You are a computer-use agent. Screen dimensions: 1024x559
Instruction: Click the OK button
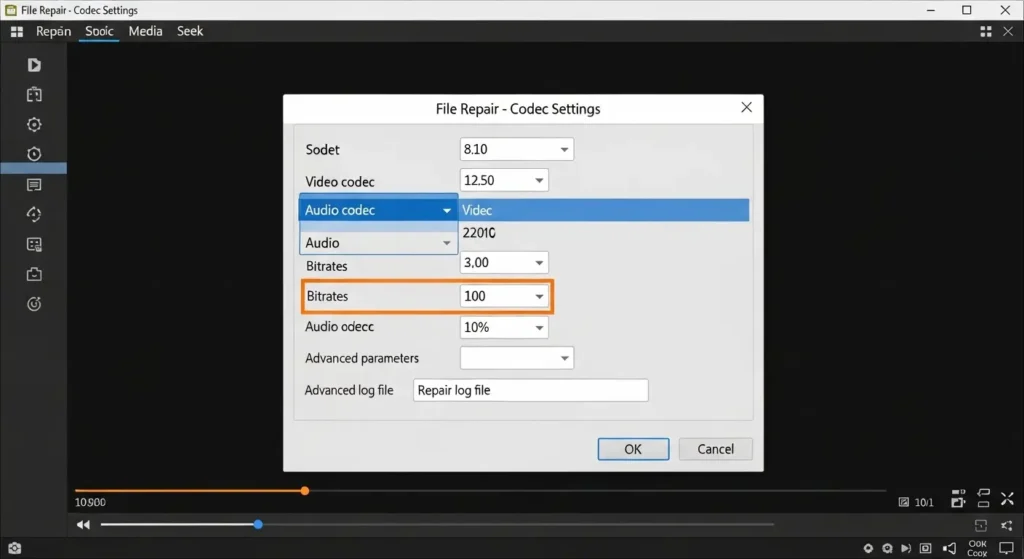tap(633, 449)
